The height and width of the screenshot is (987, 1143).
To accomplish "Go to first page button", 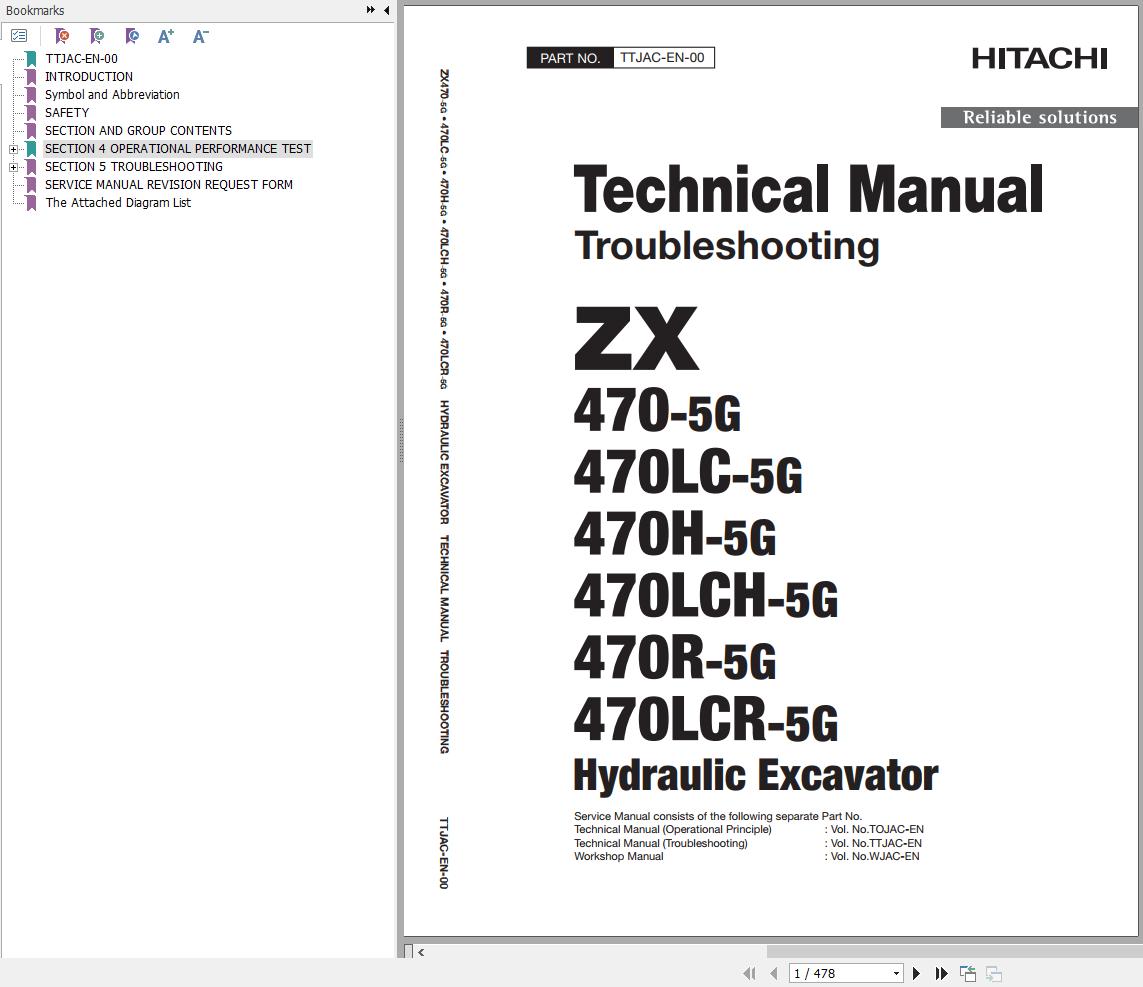I will coord(749,973).
